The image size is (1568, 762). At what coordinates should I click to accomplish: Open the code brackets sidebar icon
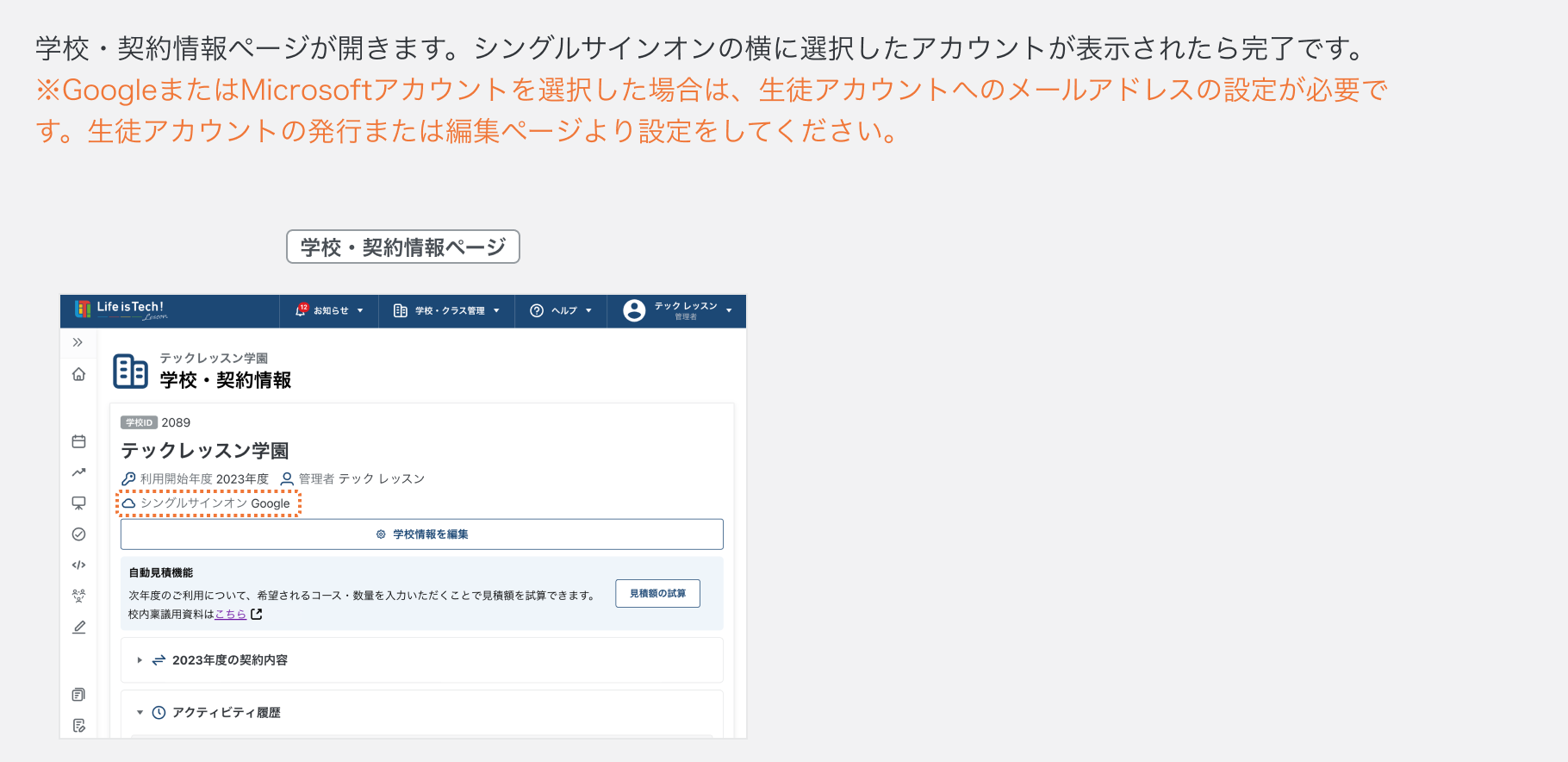[x=78, y=565]
